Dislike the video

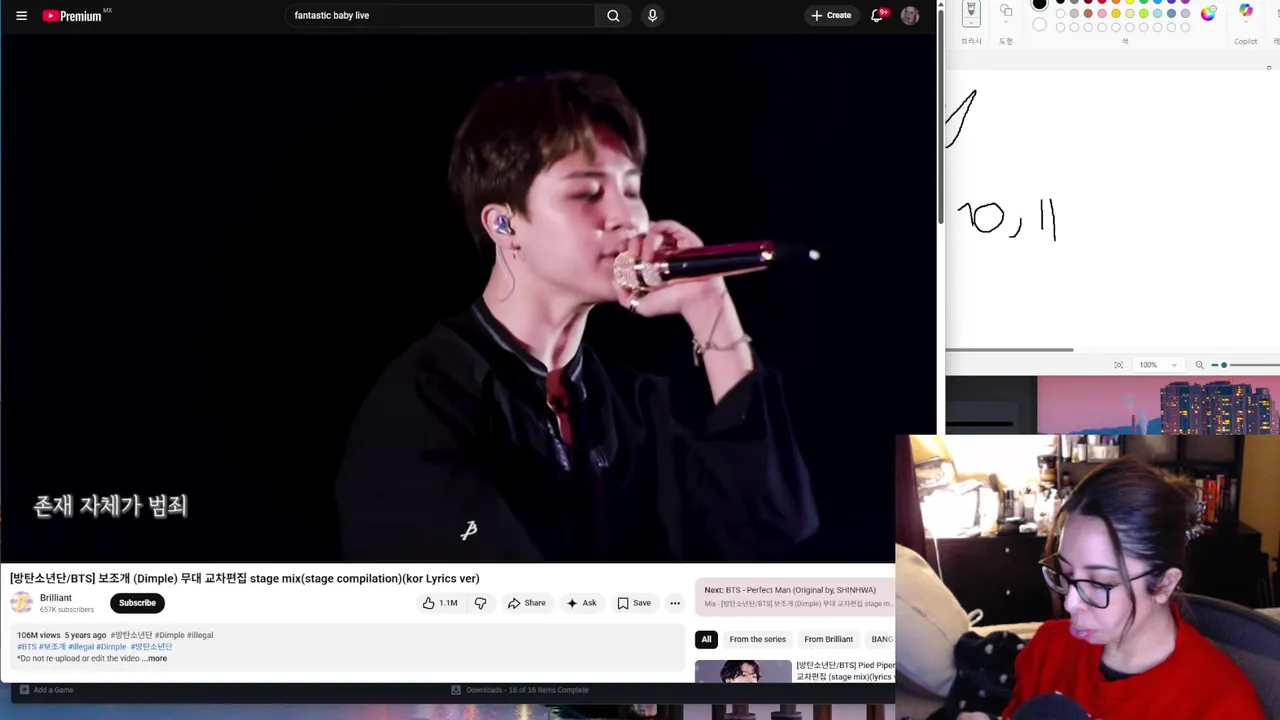(480, 603)
